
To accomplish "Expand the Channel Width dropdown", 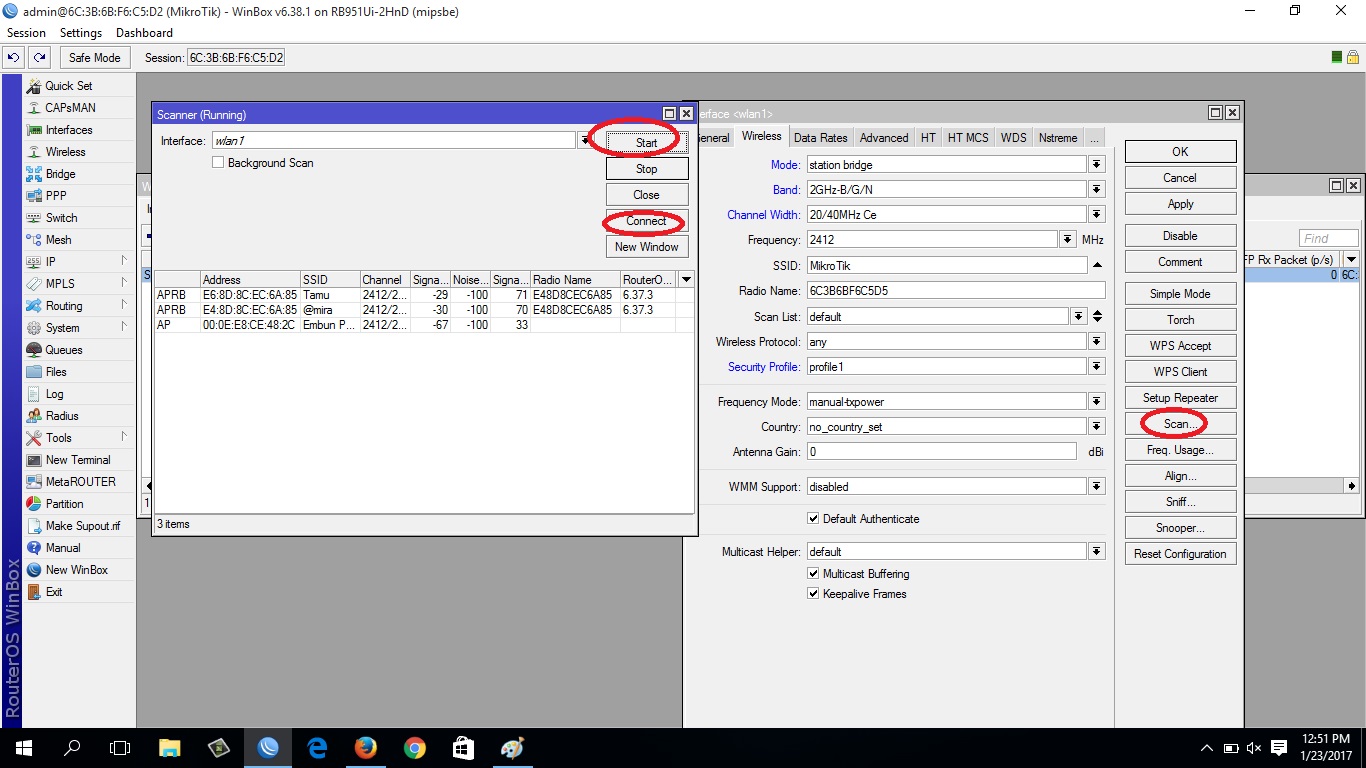I will click(1097, 215).
